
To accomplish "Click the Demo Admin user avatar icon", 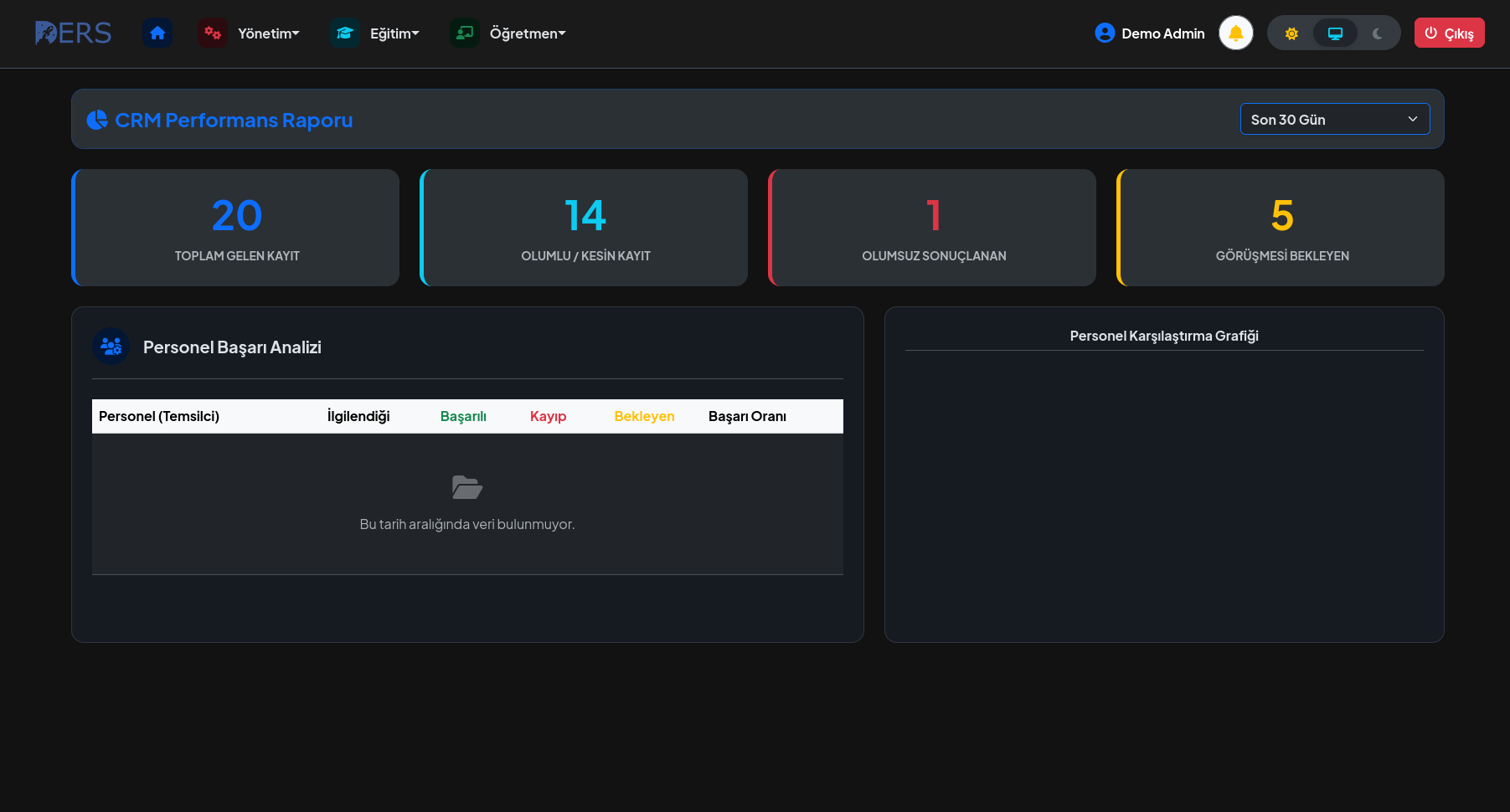I will [x=1105, y=33].
